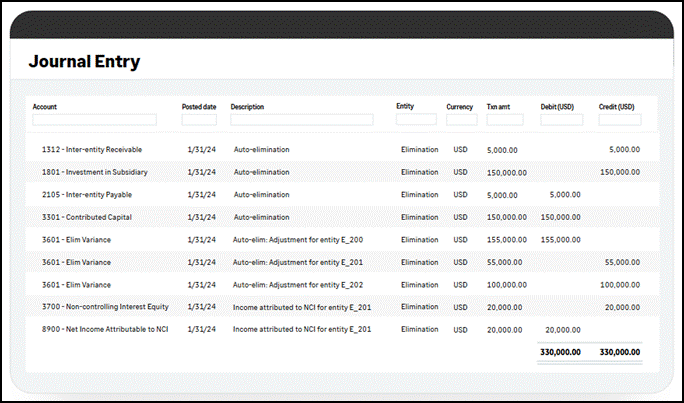The image size is (684, 403).
Task: Select the 1312 - Inter-entity Receivable row
Action: point(342,150)
